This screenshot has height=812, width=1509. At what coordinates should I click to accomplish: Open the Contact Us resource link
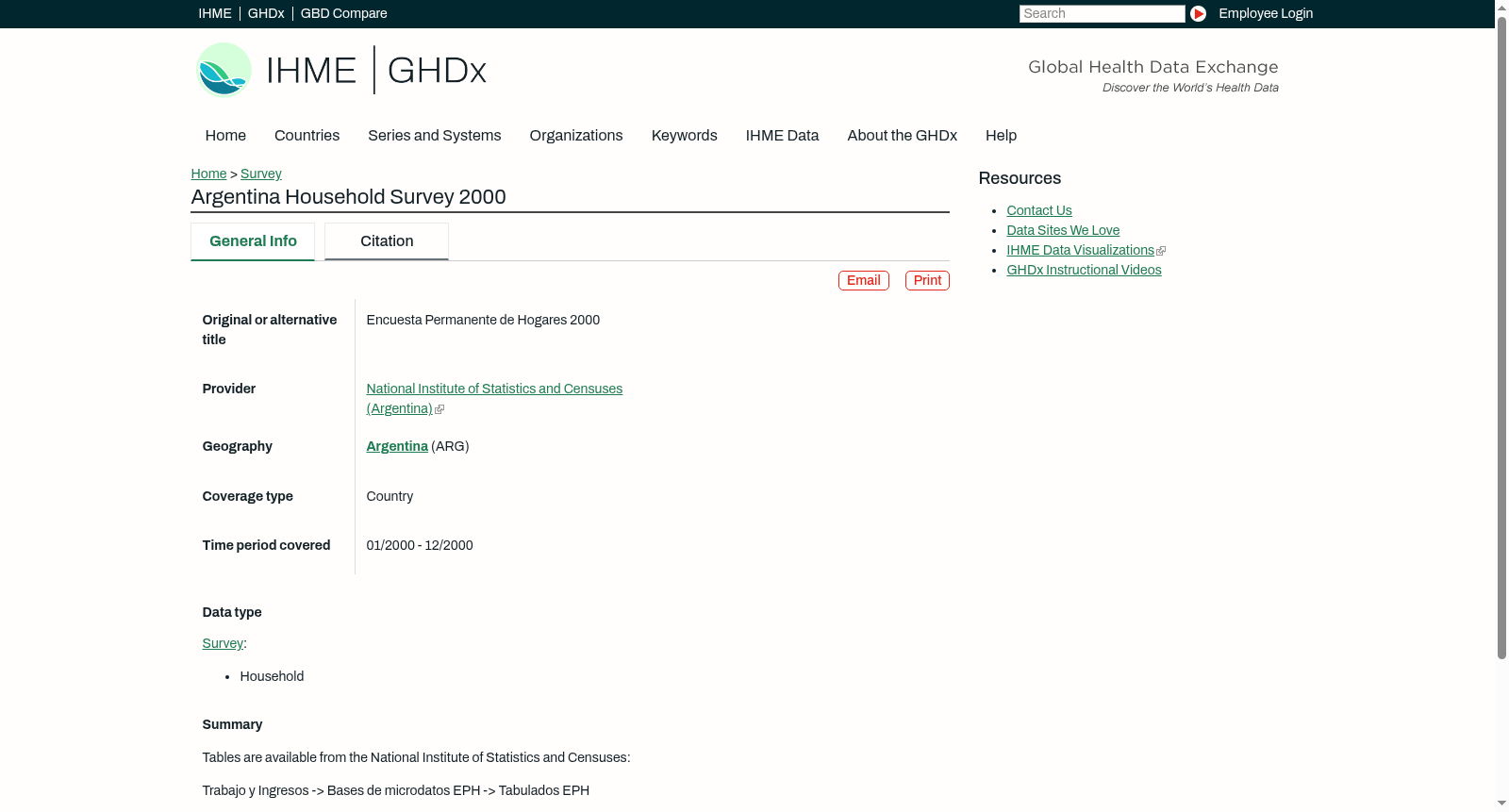[1039, 210]
